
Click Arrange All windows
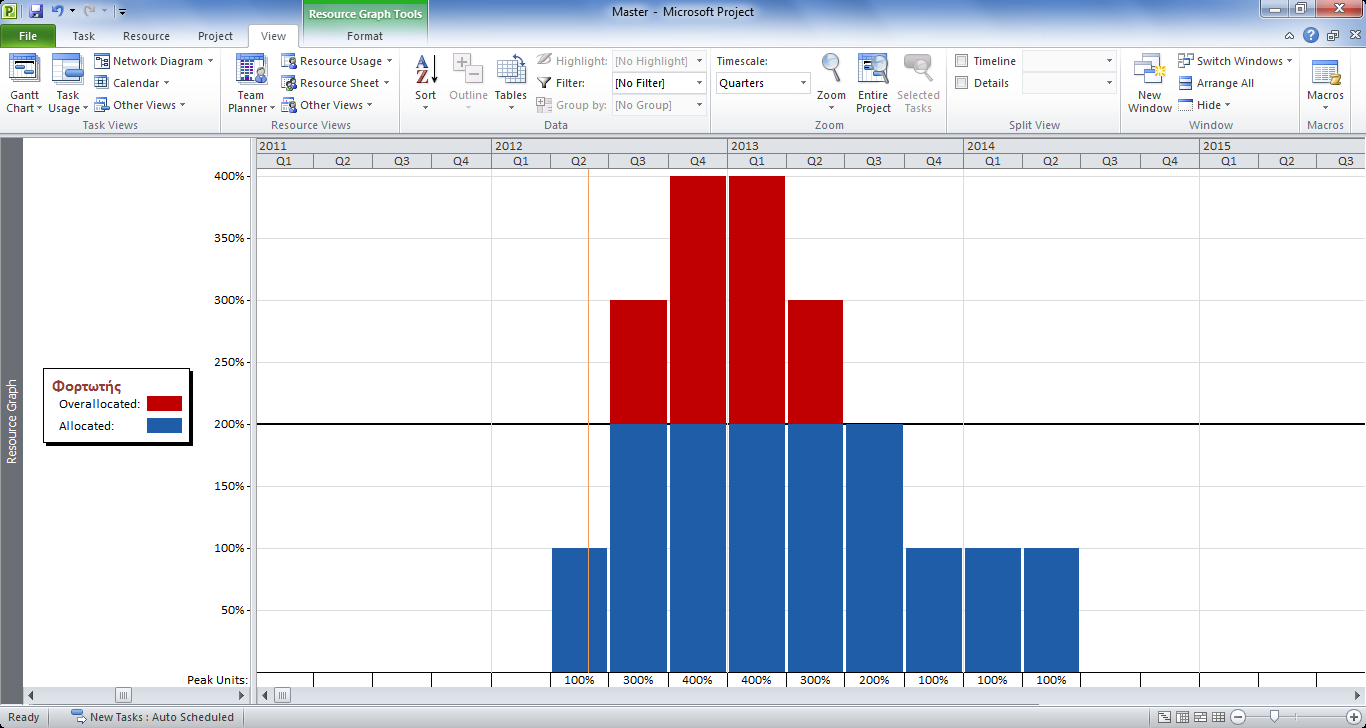click(1216, 83)
